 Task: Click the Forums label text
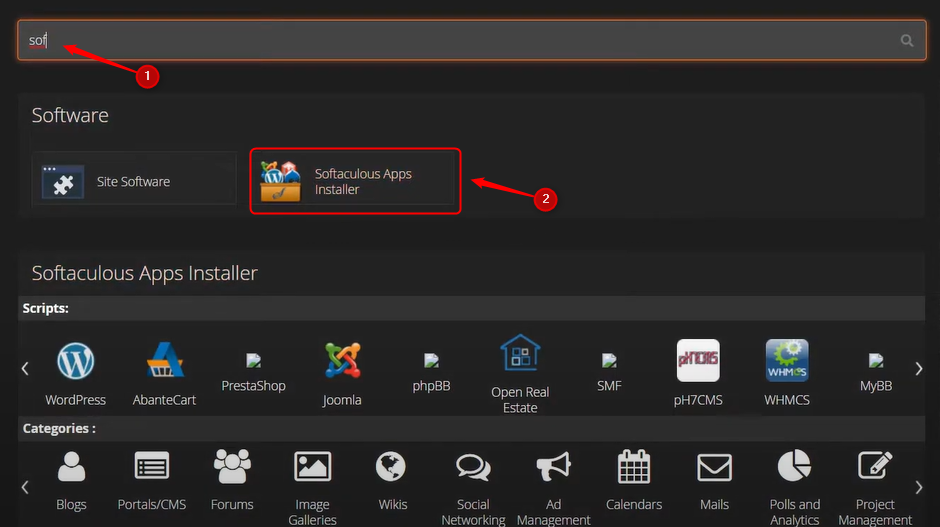[x=232, y=505]
